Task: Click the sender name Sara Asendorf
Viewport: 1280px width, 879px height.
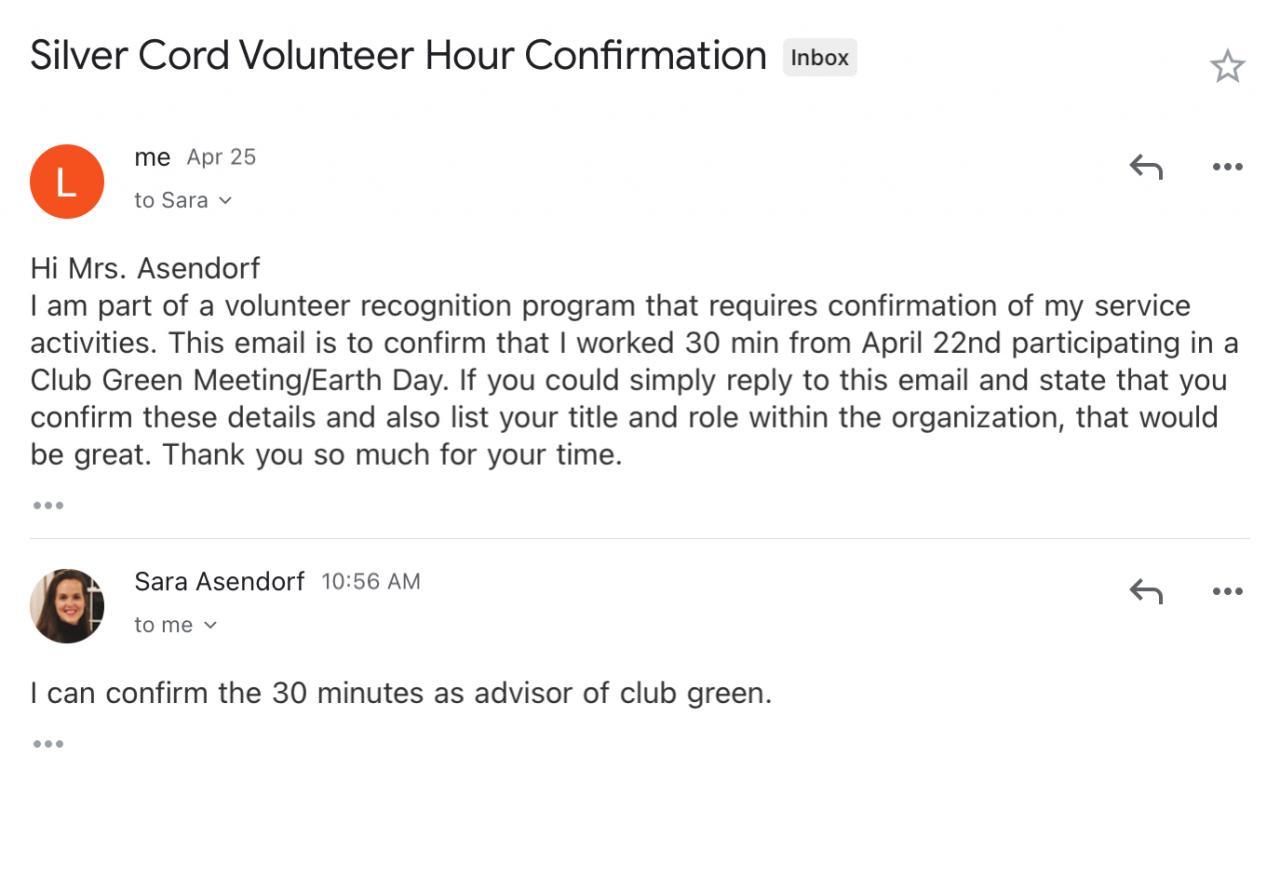Action: click(x=219, y=582)
